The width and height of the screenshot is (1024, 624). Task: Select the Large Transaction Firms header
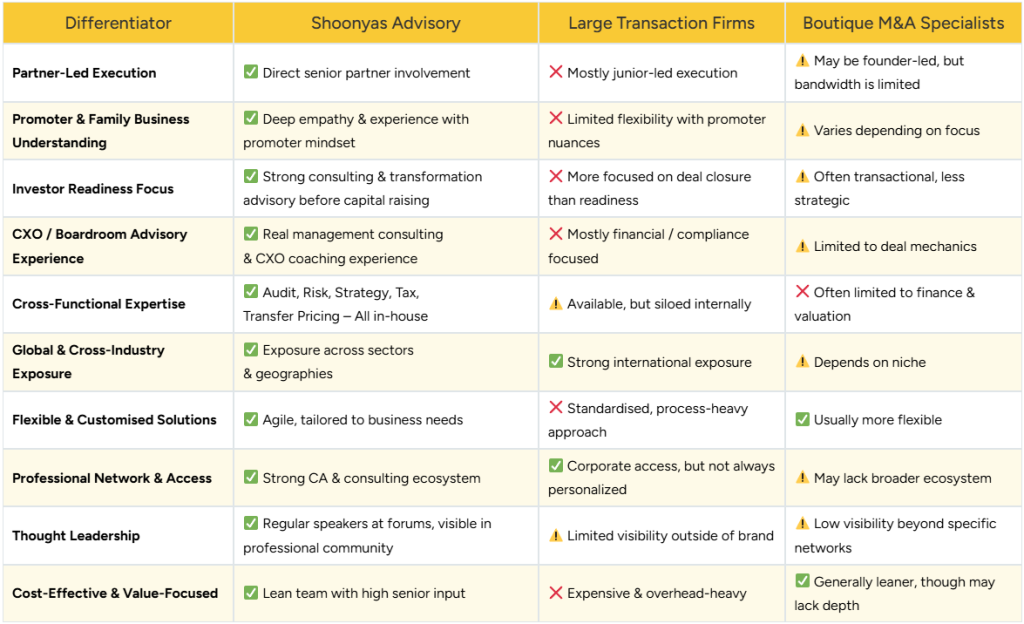[662, 23]
